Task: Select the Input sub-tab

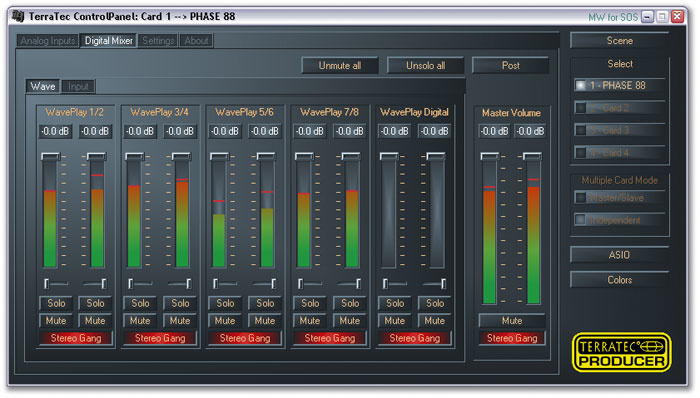Action: (78, 86)
